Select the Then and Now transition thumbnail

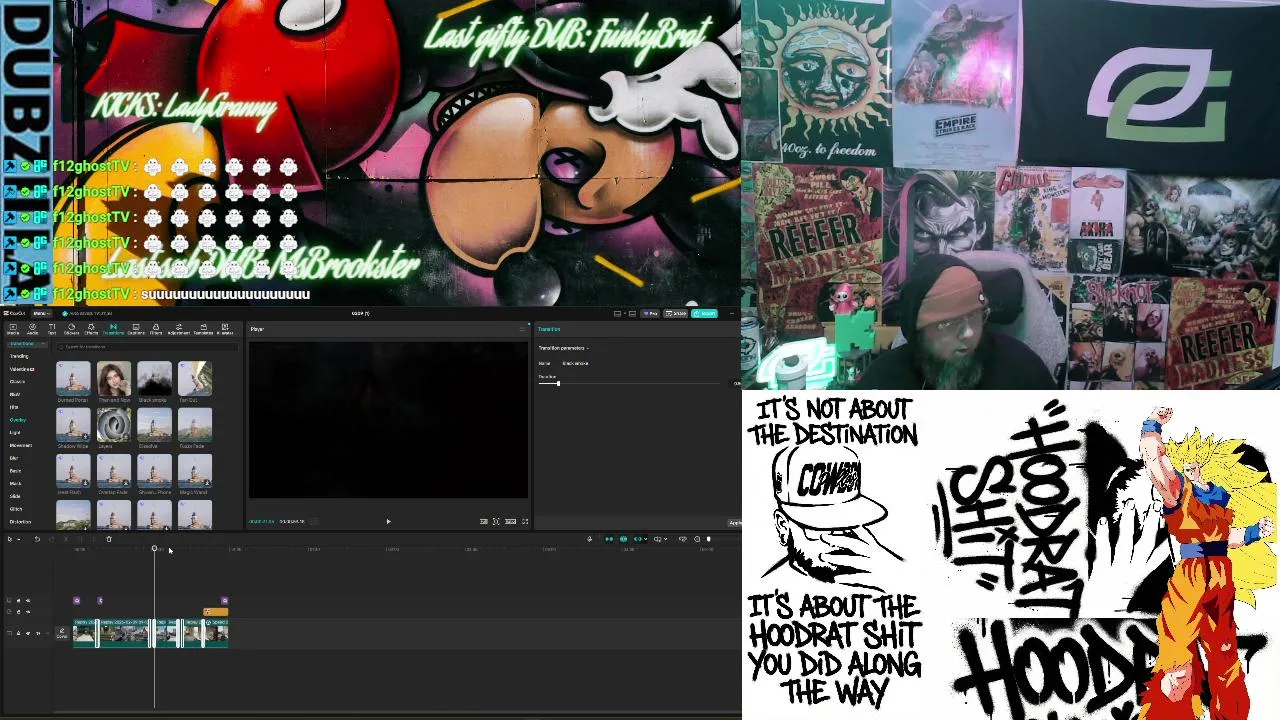pos(114,378)
